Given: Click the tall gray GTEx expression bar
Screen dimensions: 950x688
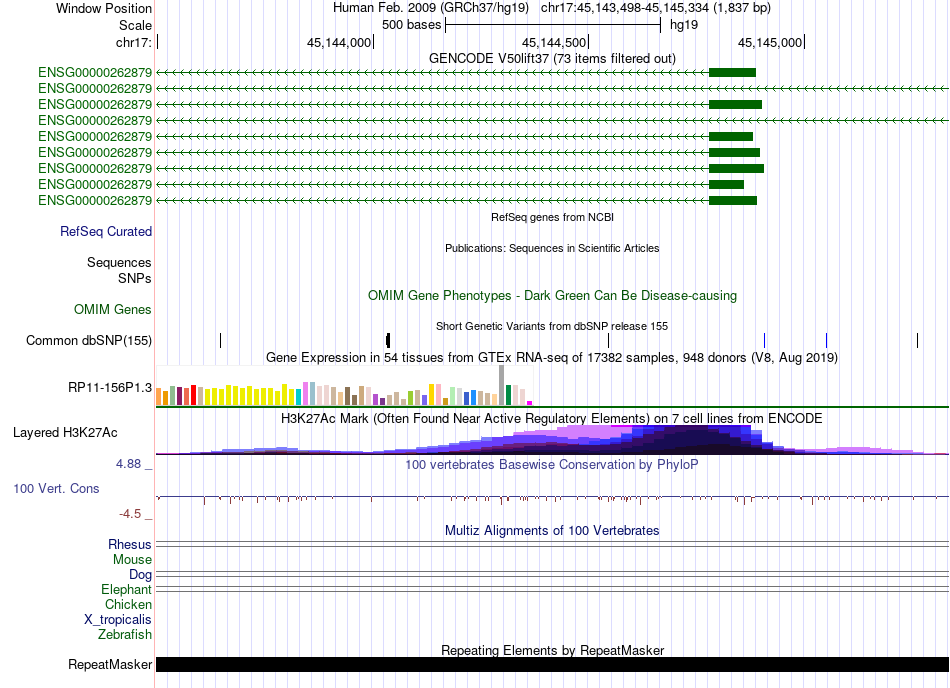Looking at the screenshot, I should coord(501,385).
